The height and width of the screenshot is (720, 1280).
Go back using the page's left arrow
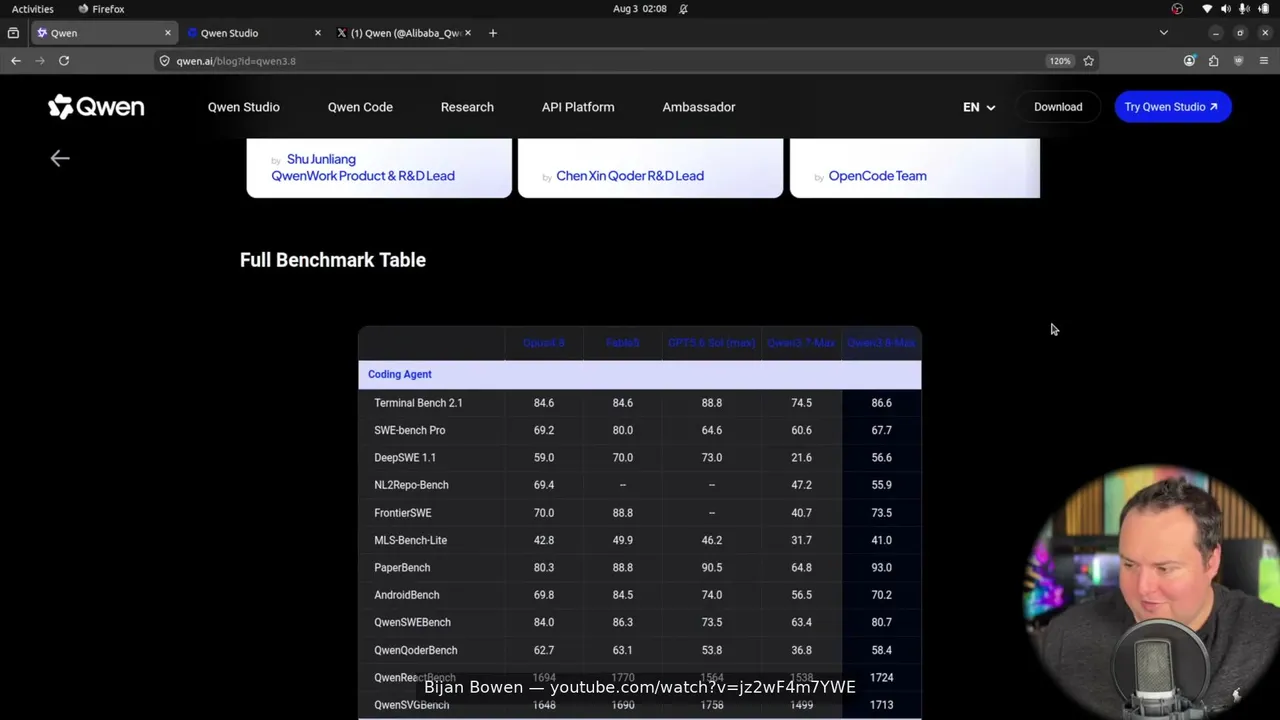point(60,158)
